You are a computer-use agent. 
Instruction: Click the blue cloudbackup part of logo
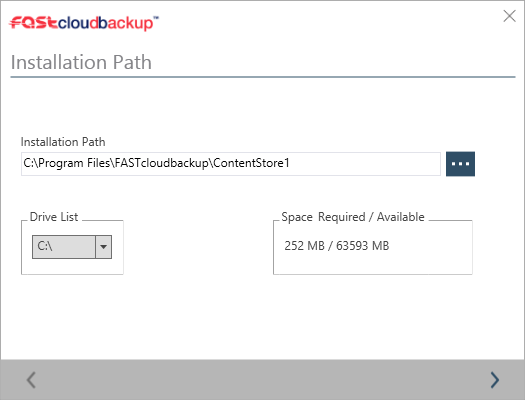tap(106, 23)
